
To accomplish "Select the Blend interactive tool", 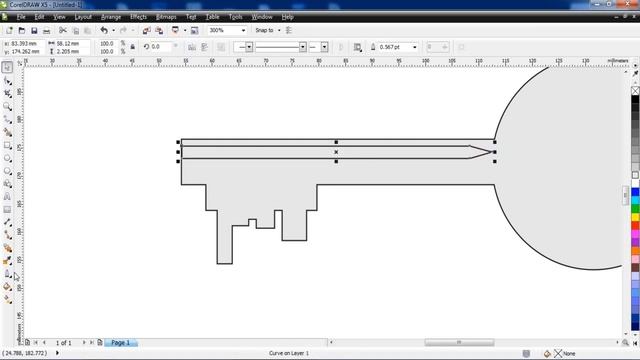I will 7,248.
